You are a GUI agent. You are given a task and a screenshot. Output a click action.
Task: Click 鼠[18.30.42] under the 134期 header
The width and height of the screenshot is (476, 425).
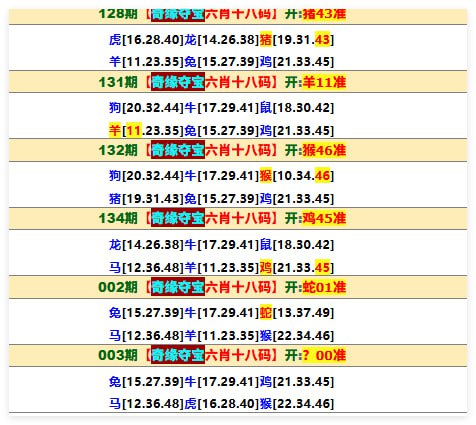(x=297, y=245)
